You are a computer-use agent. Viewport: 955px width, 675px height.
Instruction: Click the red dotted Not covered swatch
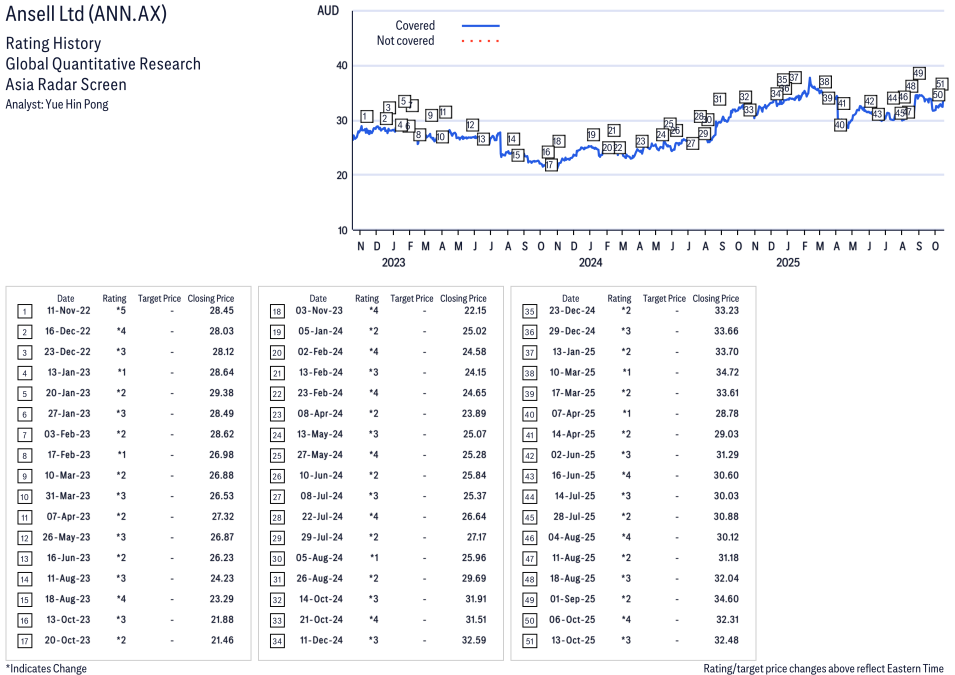480,41
